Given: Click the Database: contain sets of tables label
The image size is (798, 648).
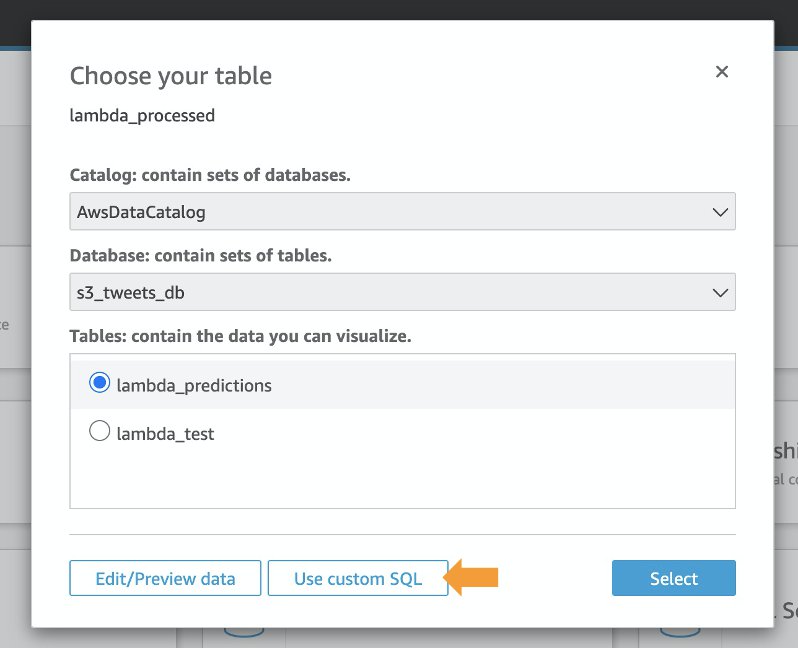Looking at the screenshot, I should pyautogui.click(x=200, y=255).
